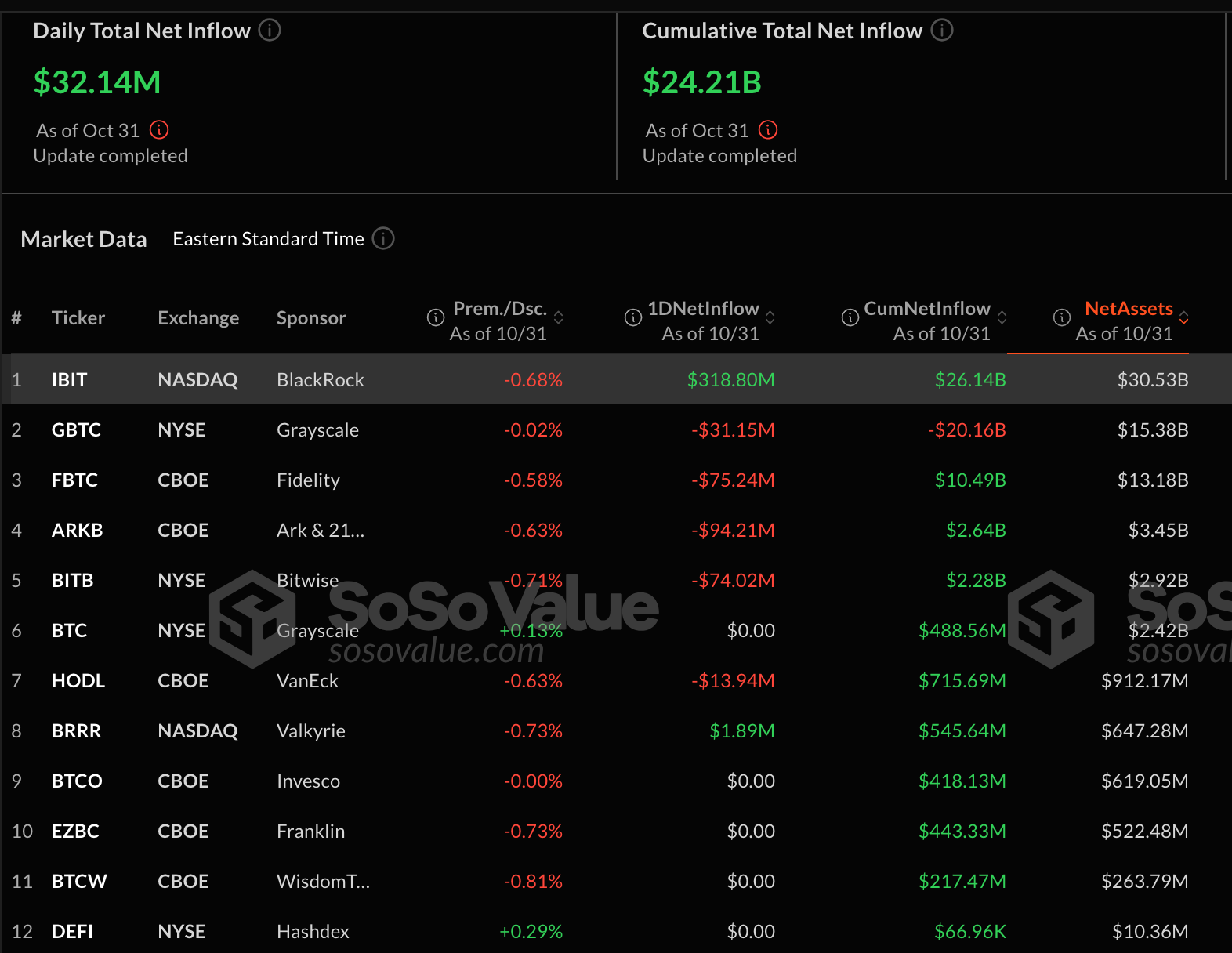The height and width of the screenshot is (953, 1232).
Task: Click the Valkyrie sponsor cell
Action: tap(311, 730)
